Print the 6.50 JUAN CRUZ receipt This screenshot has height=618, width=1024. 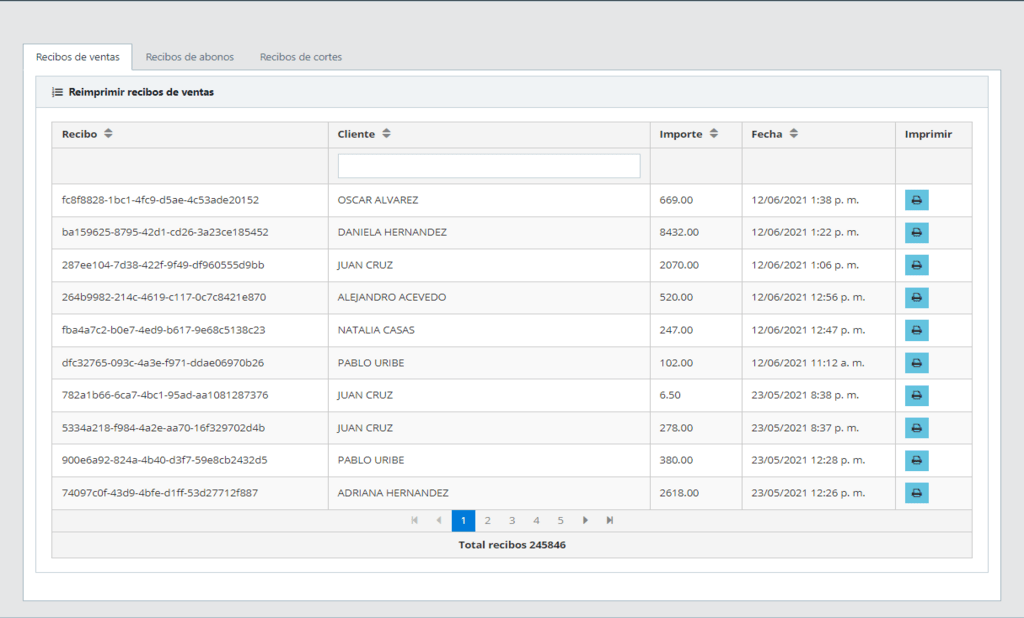[917, 395]
